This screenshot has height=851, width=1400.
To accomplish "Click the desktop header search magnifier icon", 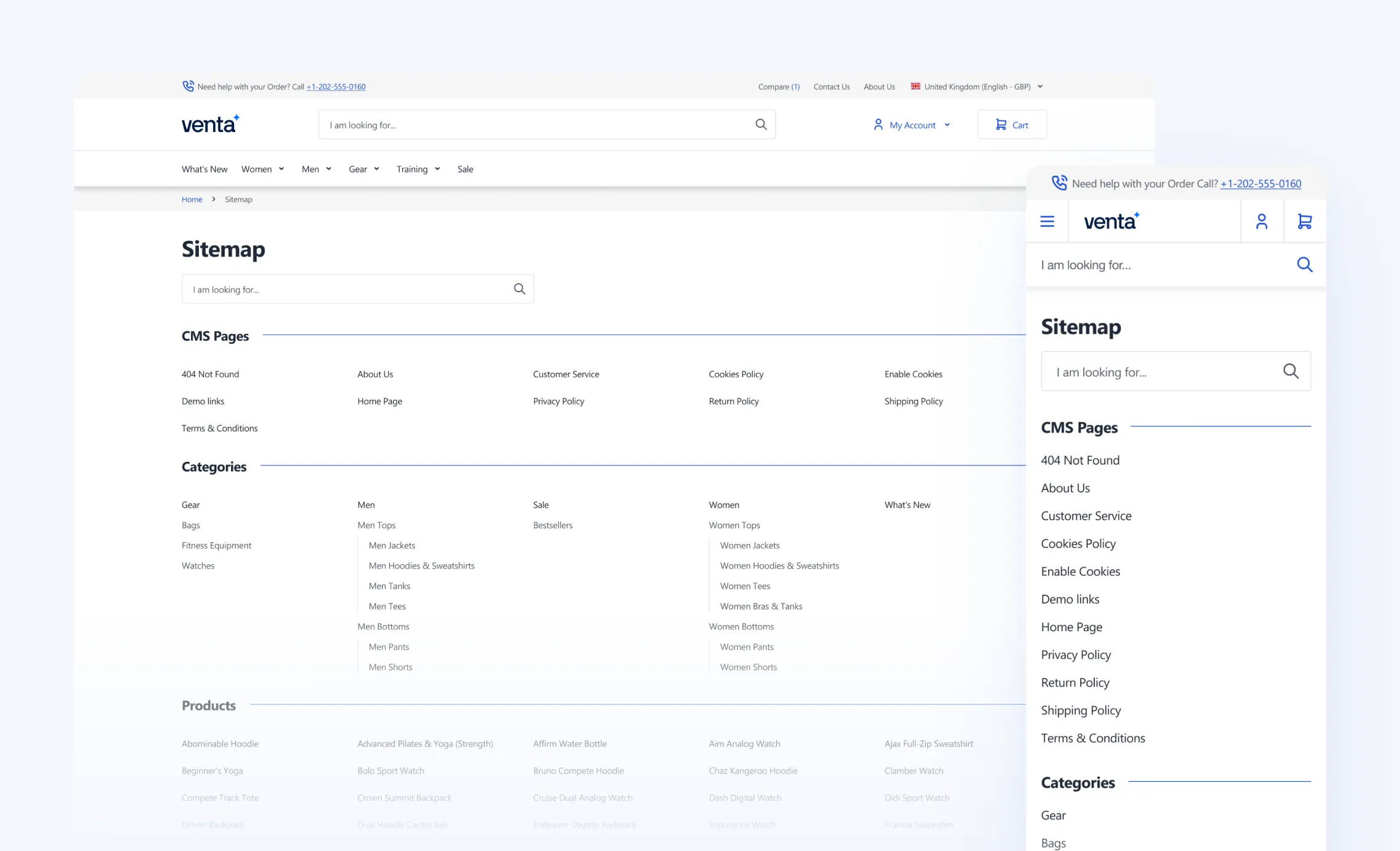I will 761,125.
